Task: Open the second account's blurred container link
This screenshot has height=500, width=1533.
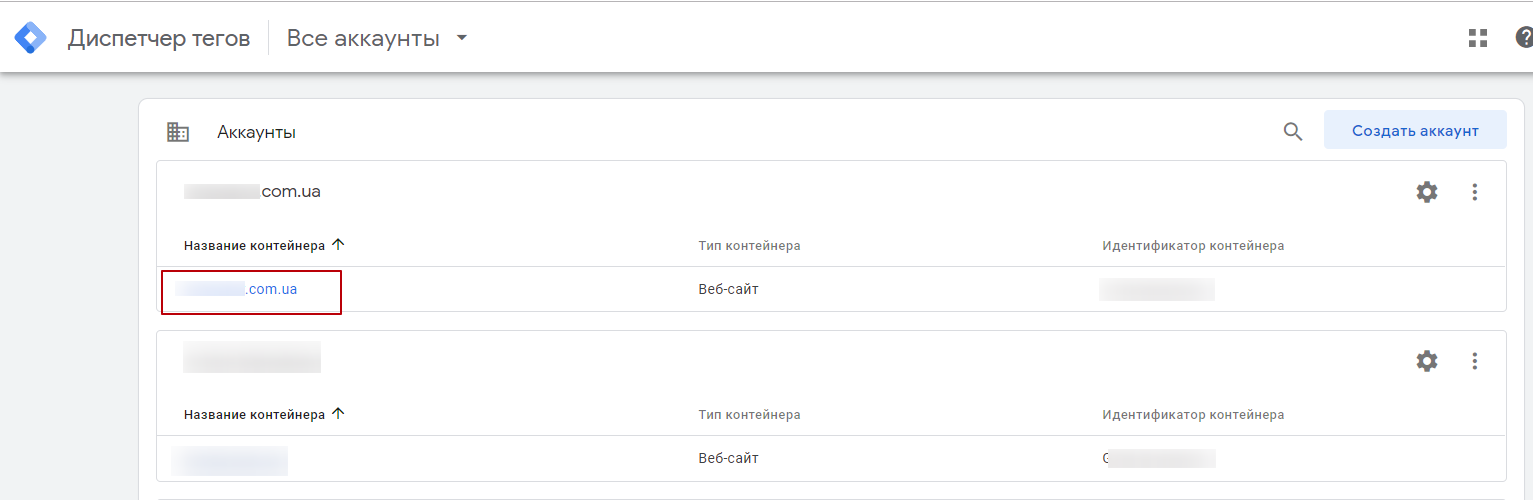Action: pyautogui.click(x=230, y=460)
